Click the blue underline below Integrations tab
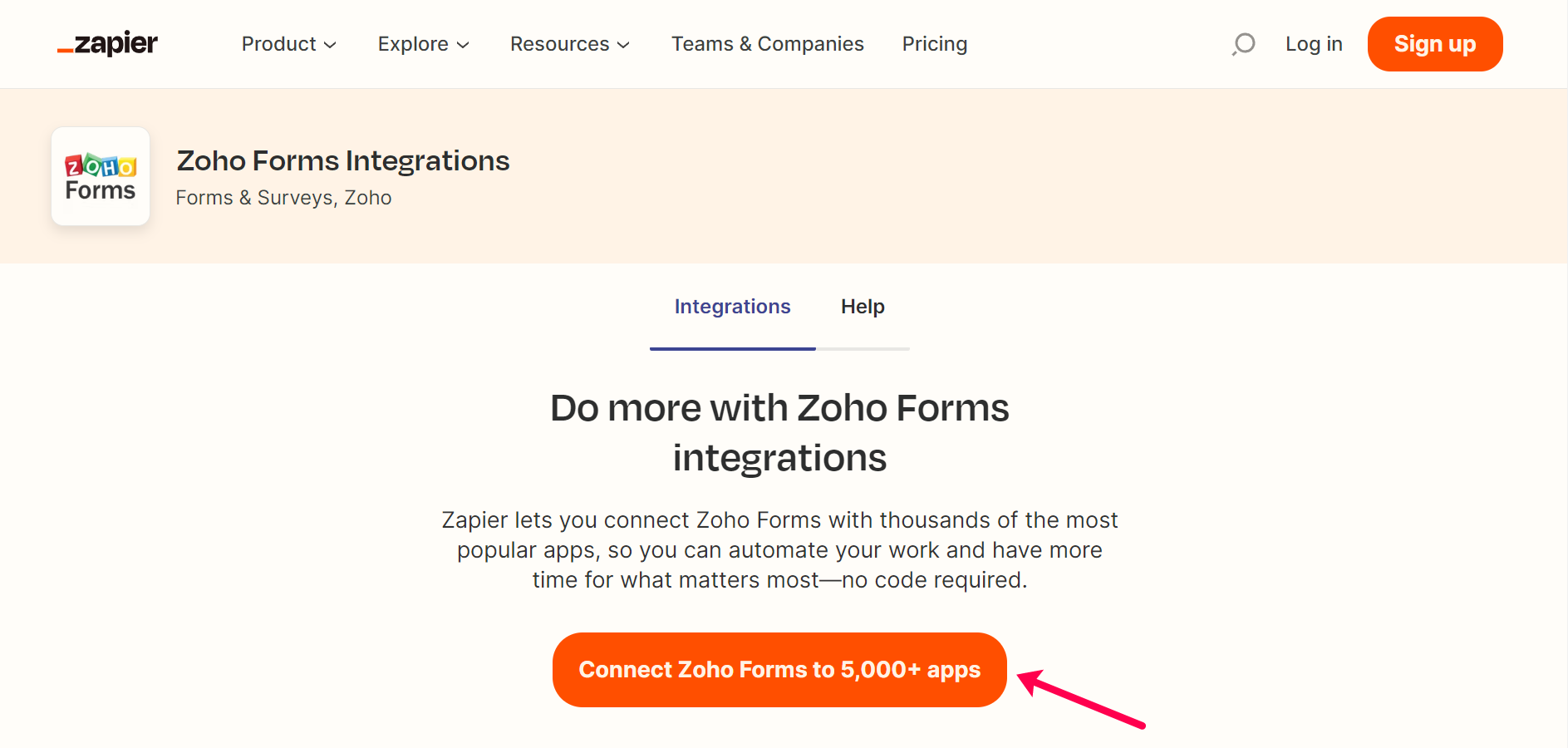1568x748 pixels. click(732, 348)
